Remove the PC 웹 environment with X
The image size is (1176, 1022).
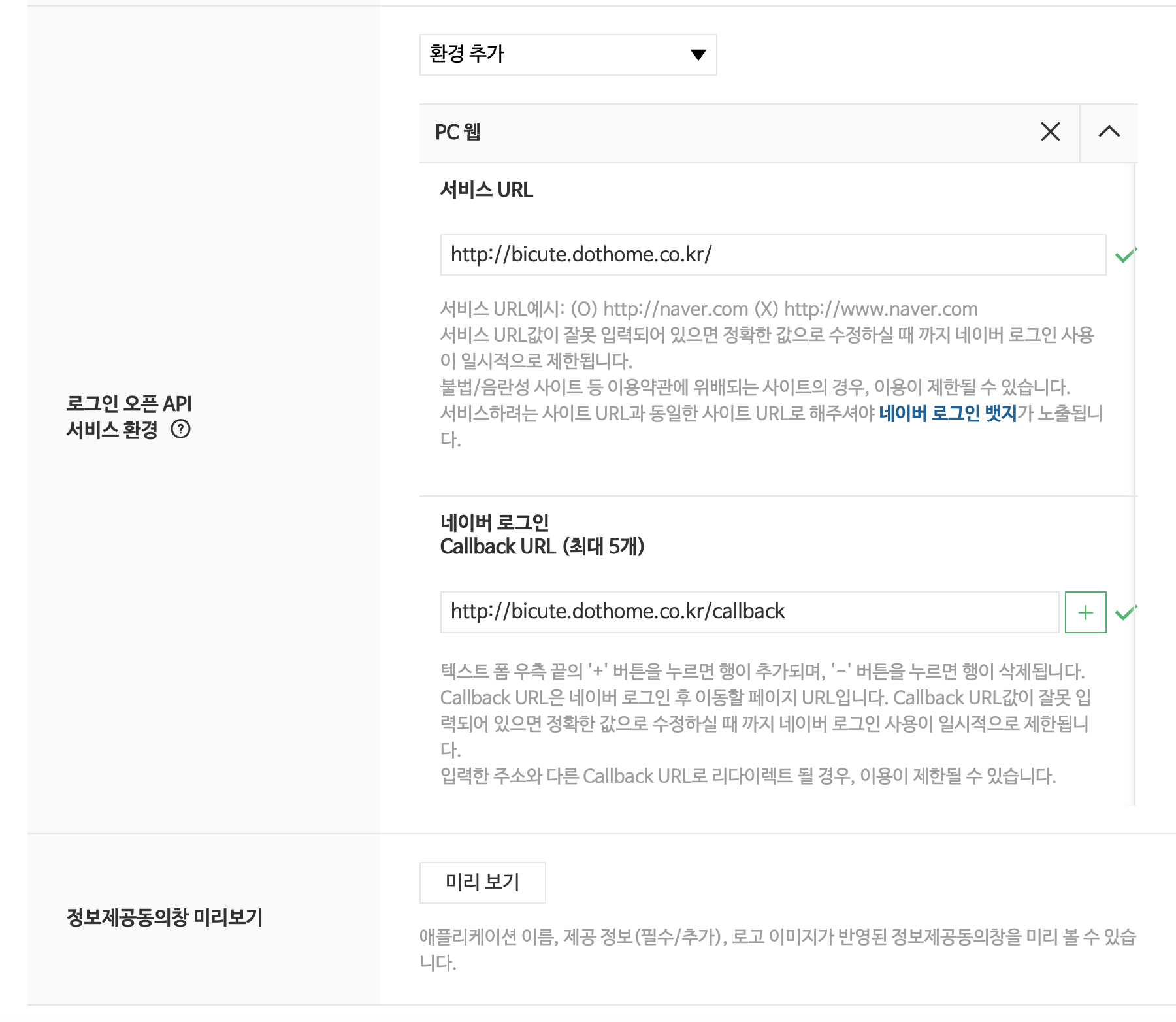(1050, 132)
